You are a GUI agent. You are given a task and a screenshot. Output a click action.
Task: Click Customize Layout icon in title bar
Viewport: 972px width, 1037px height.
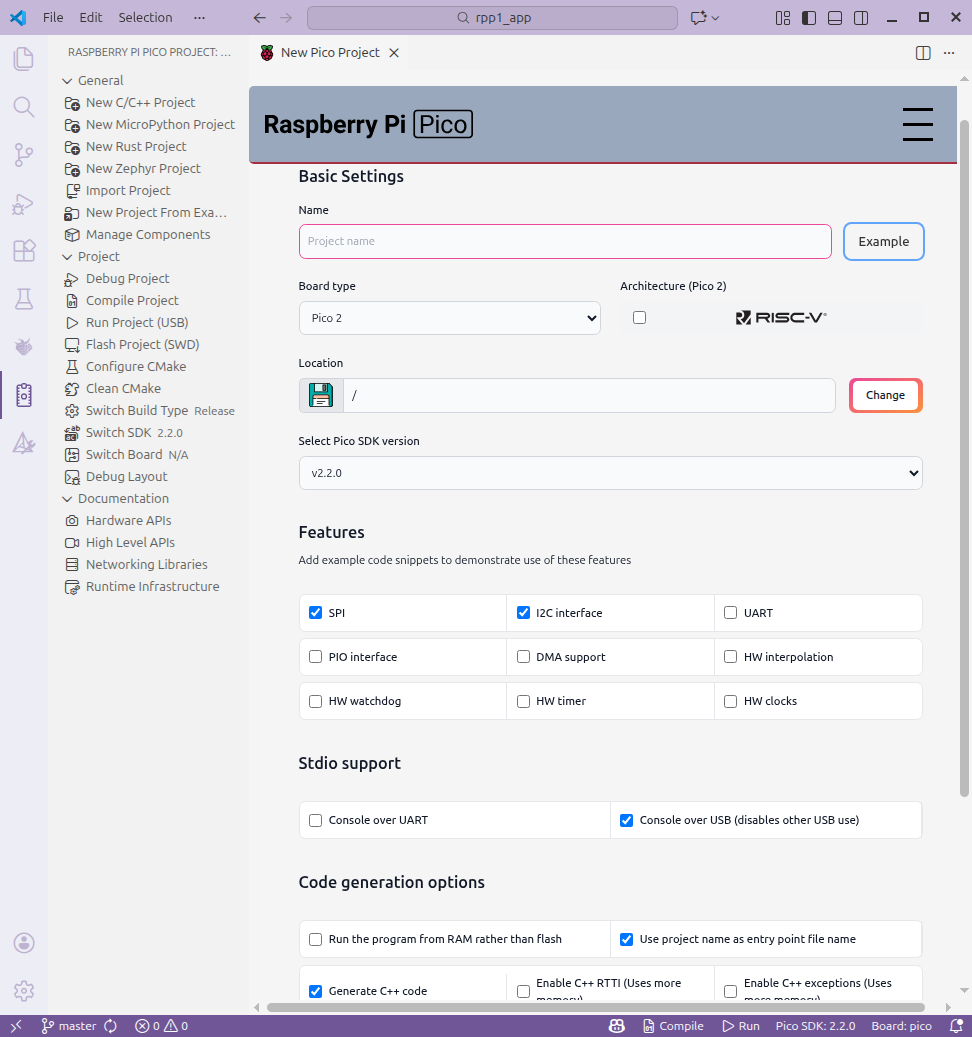click(783, 18)
